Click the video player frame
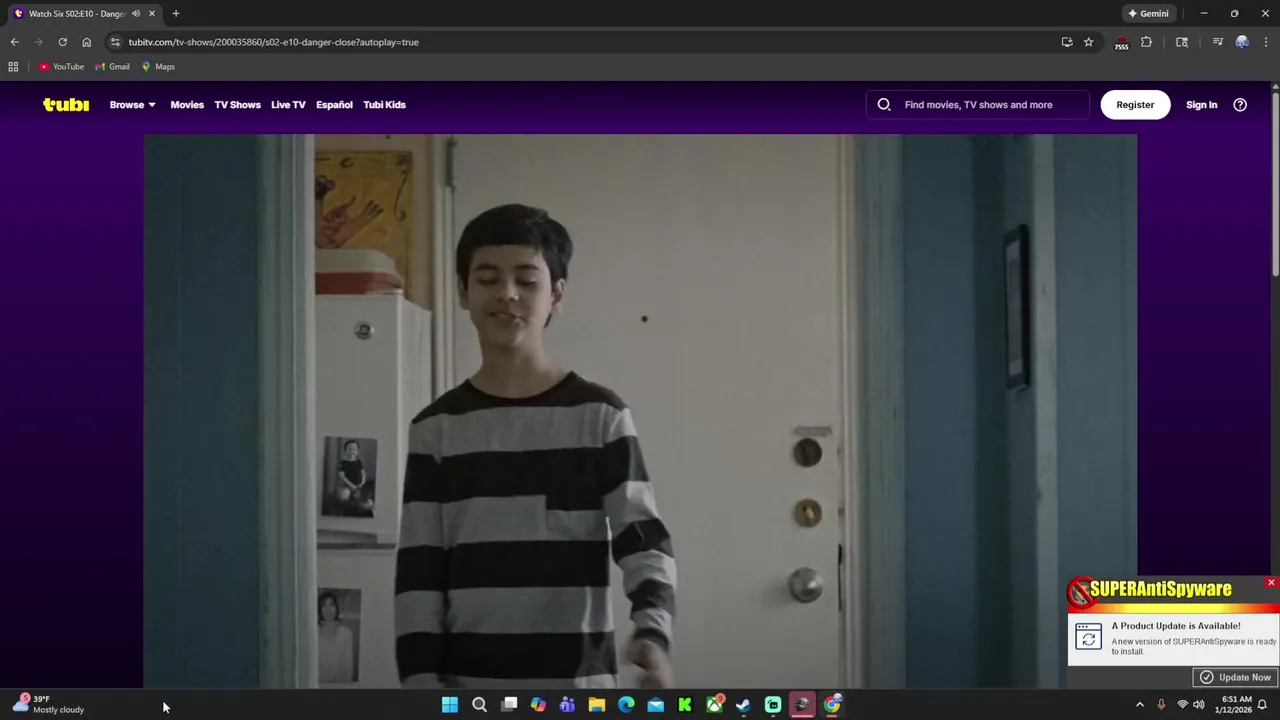The height and width of the screenshot is (720, 1280). coord(640,411)
